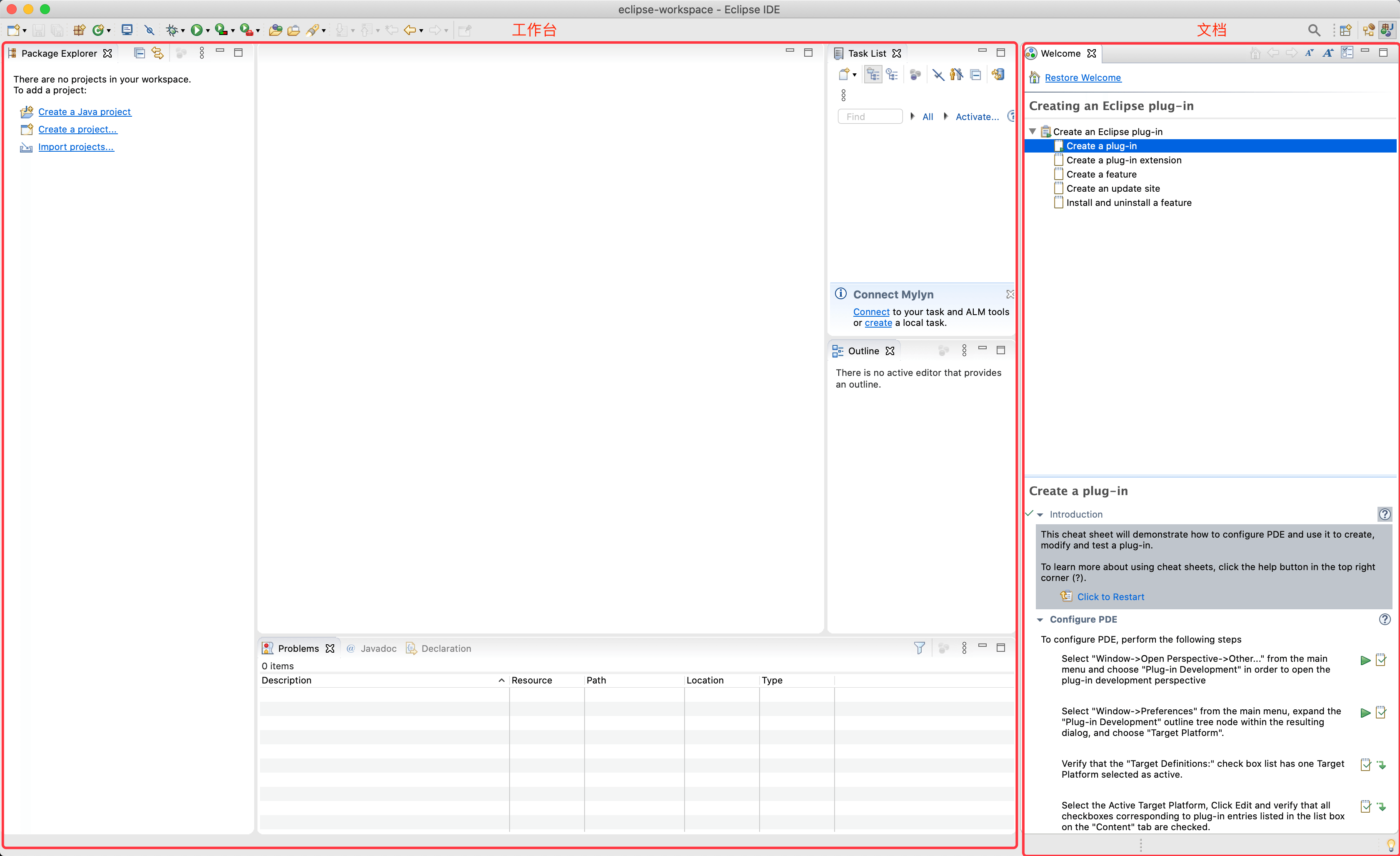Click the Back navigation arrow
1400x856 pixels.
click(x=410, y=30)
